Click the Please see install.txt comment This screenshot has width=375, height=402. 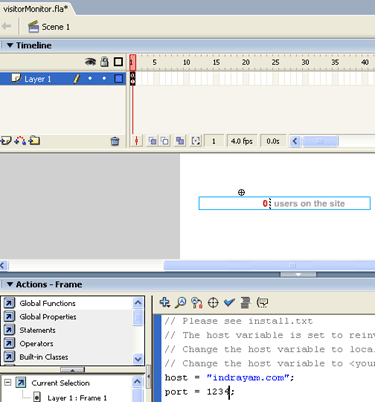pyautogui.click(x=239, y=321)
